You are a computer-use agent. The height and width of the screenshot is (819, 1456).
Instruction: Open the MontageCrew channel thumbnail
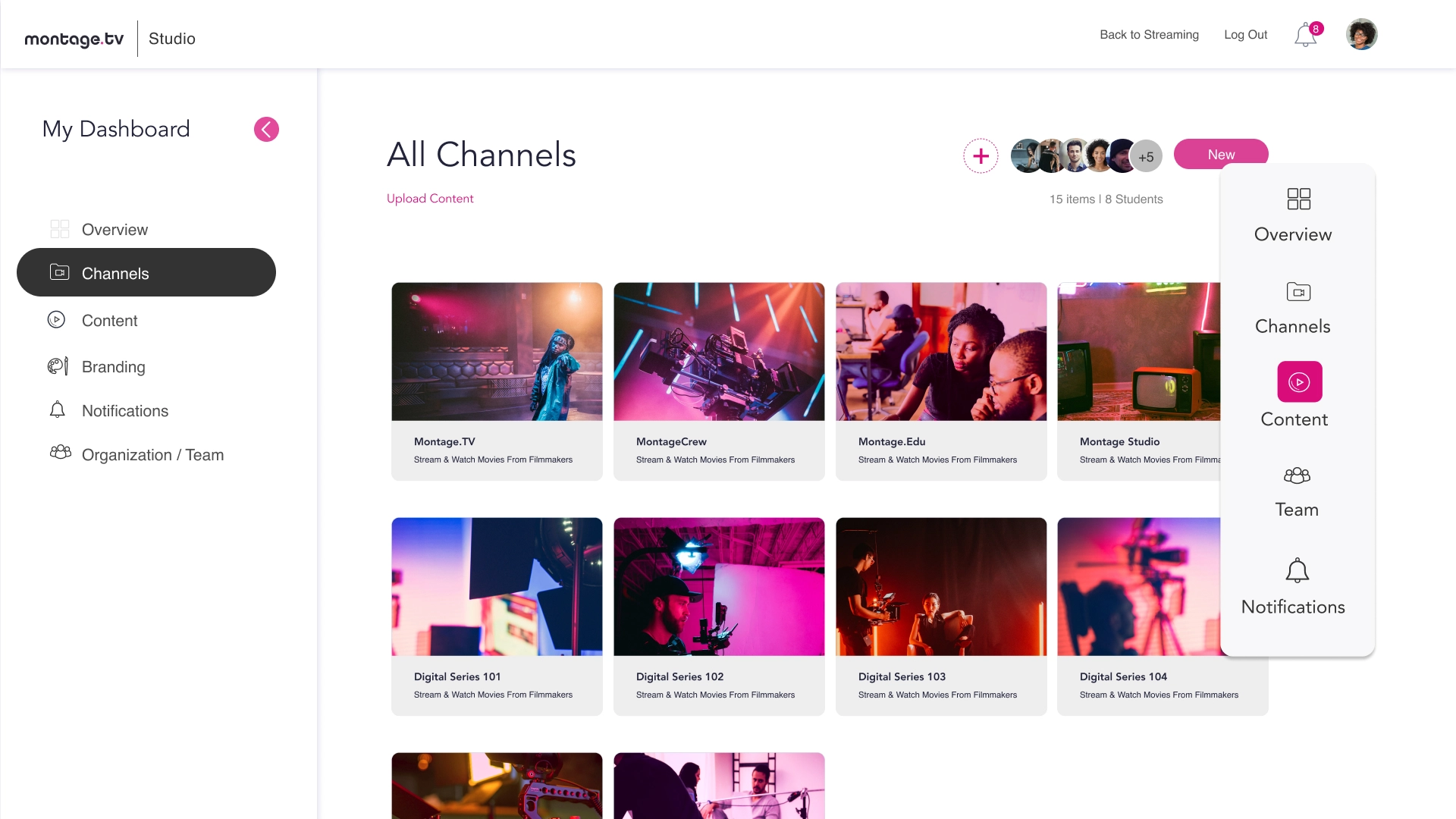click(719, 352)
